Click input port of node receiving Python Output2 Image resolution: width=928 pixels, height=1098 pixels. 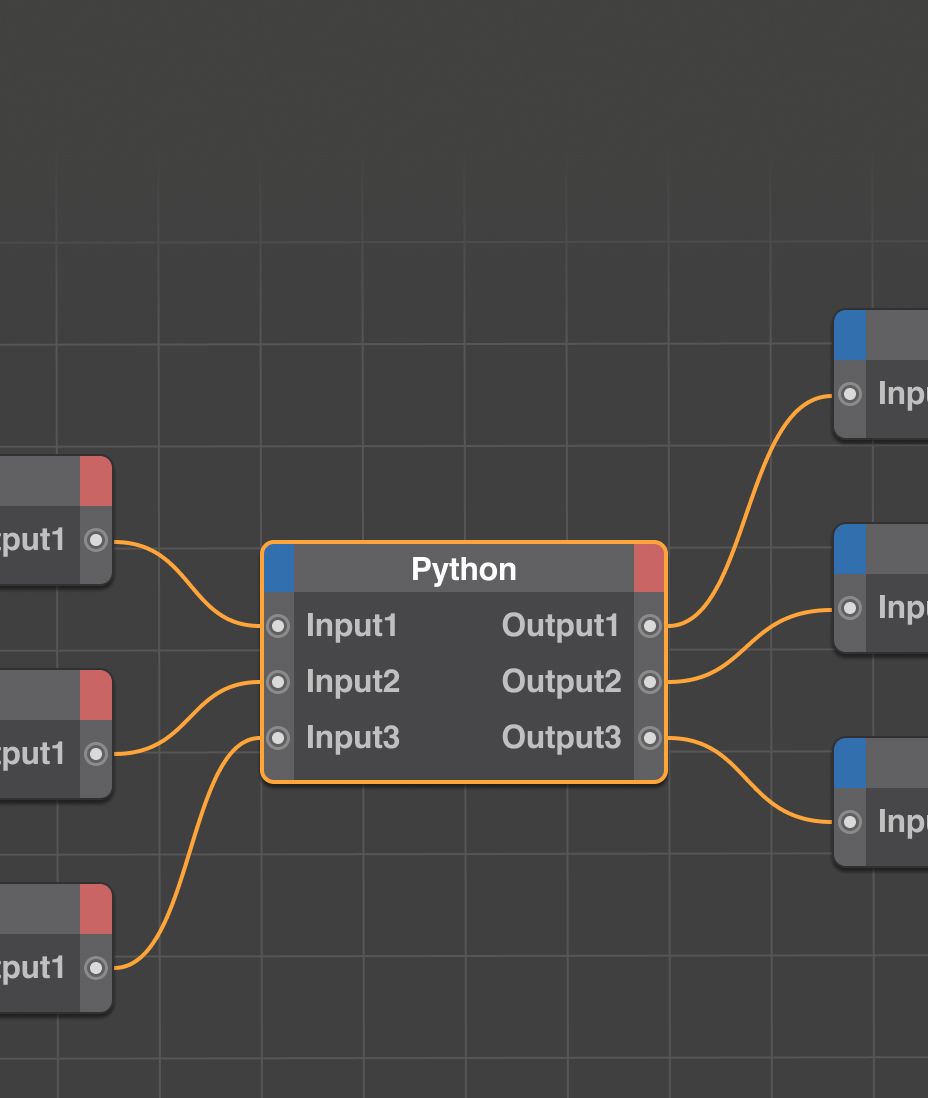coord(850,608)
